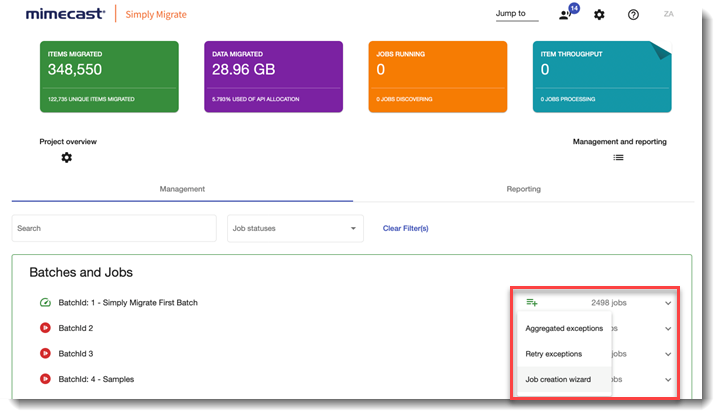Click into the Search input box

[114, 228]
